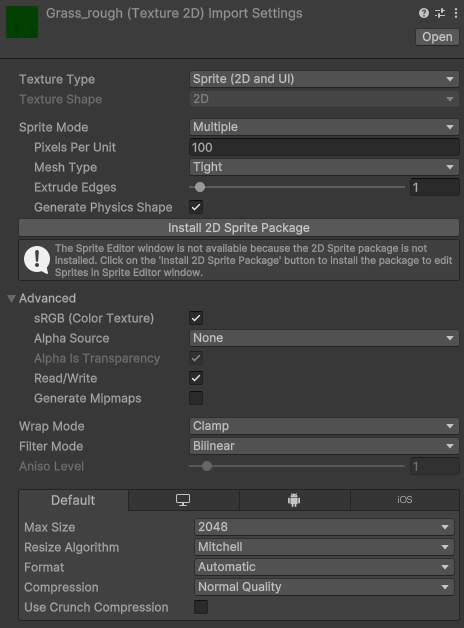
Task: Open the Format dropdown
Action: click(x=324, y=567)
